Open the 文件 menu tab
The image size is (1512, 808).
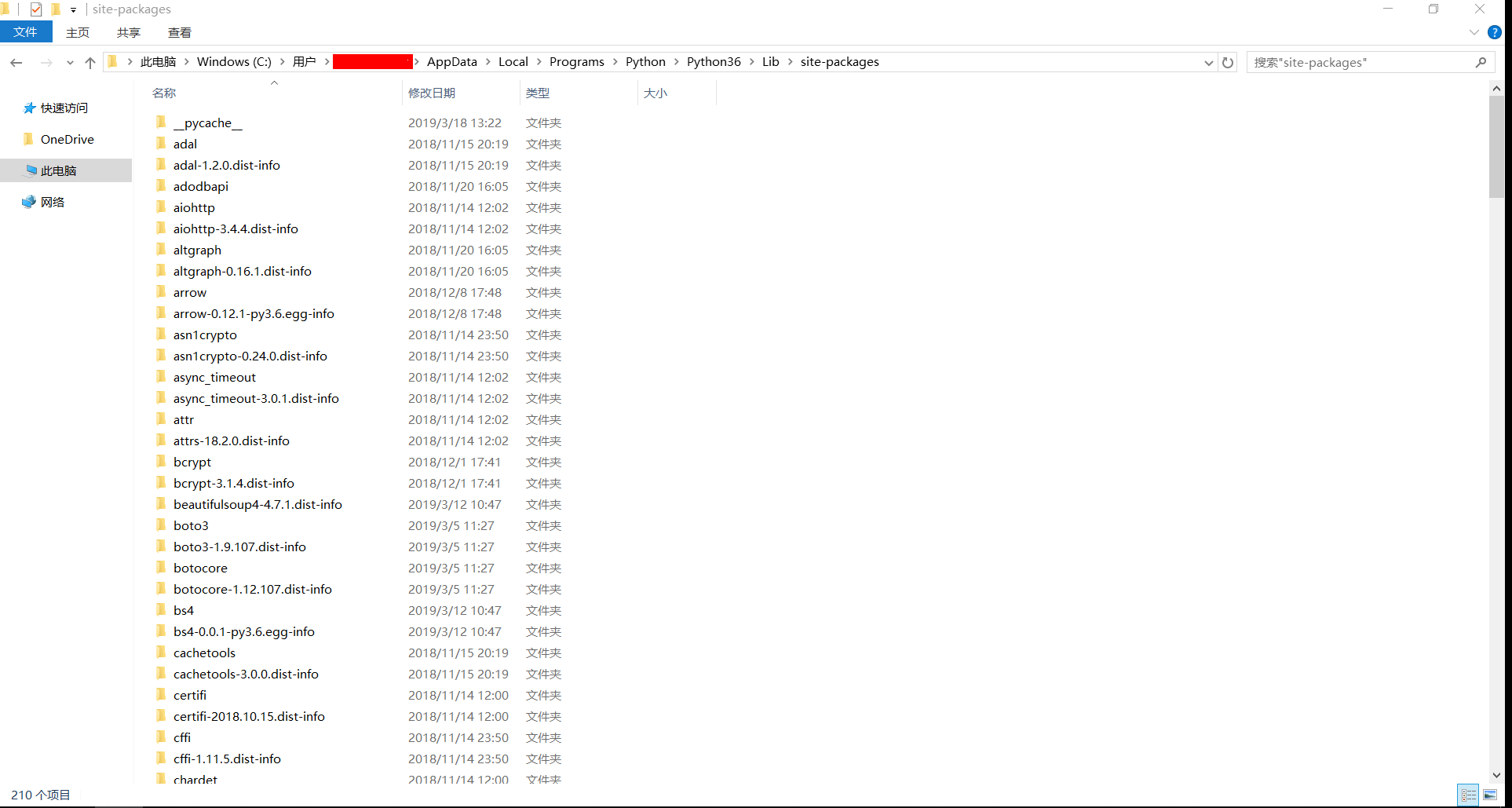pos(26,32)
